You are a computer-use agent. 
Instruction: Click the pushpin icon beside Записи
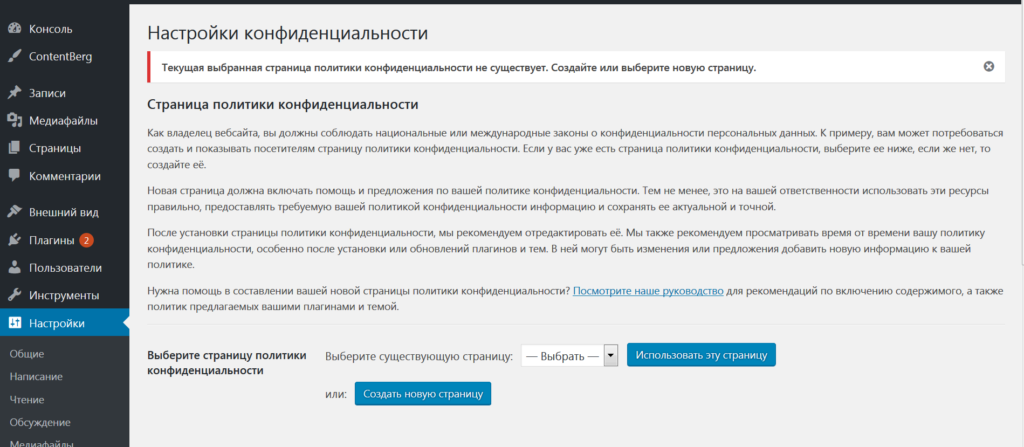14,93
